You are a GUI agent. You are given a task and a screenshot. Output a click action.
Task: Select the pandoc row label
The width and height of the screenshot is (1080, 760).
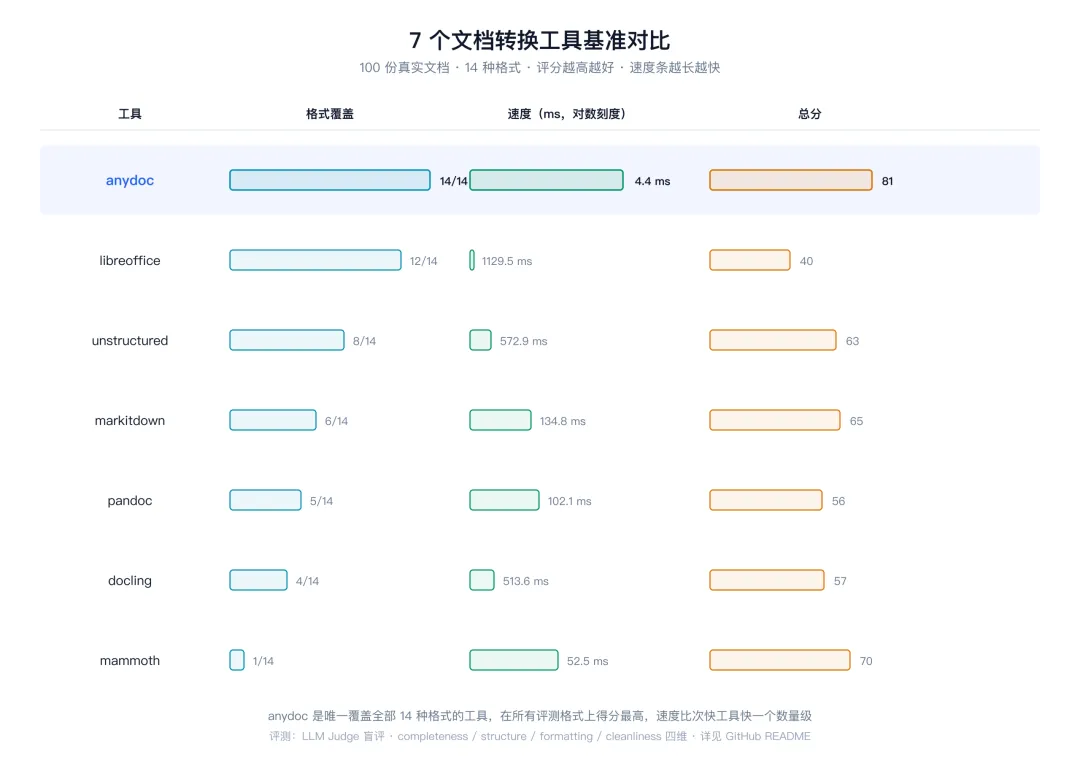point(129,500)
